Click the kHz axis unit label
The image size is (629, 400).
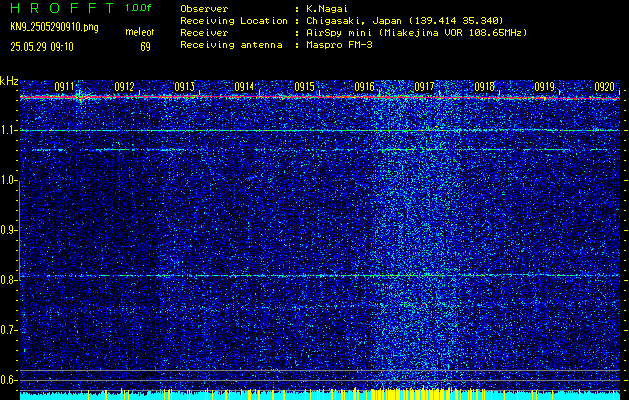[9, 81]
